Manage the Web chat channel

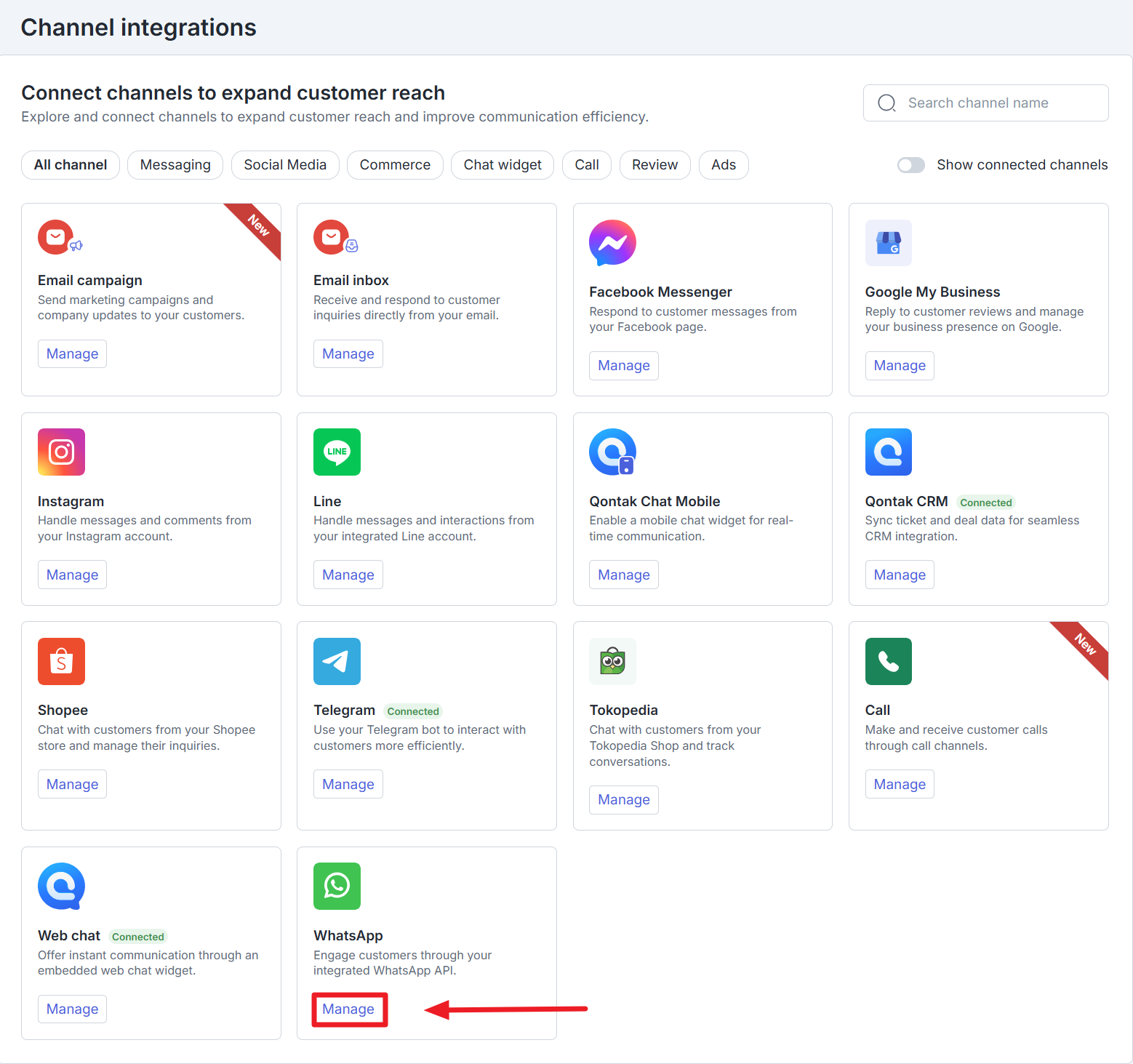[72, 1009]
